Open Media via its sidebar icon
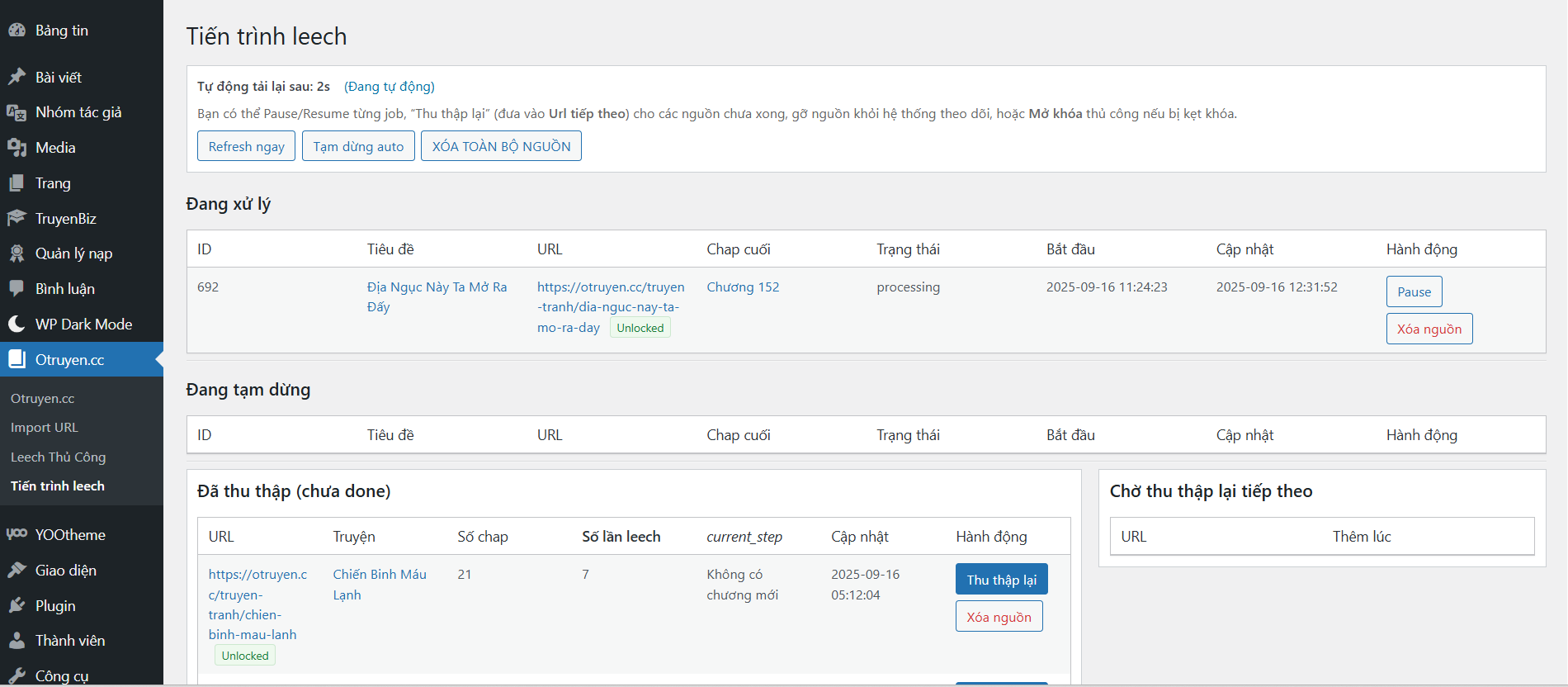Viewport: 1568px width, 687px height. pyautogui.click(x=17, y=148)
